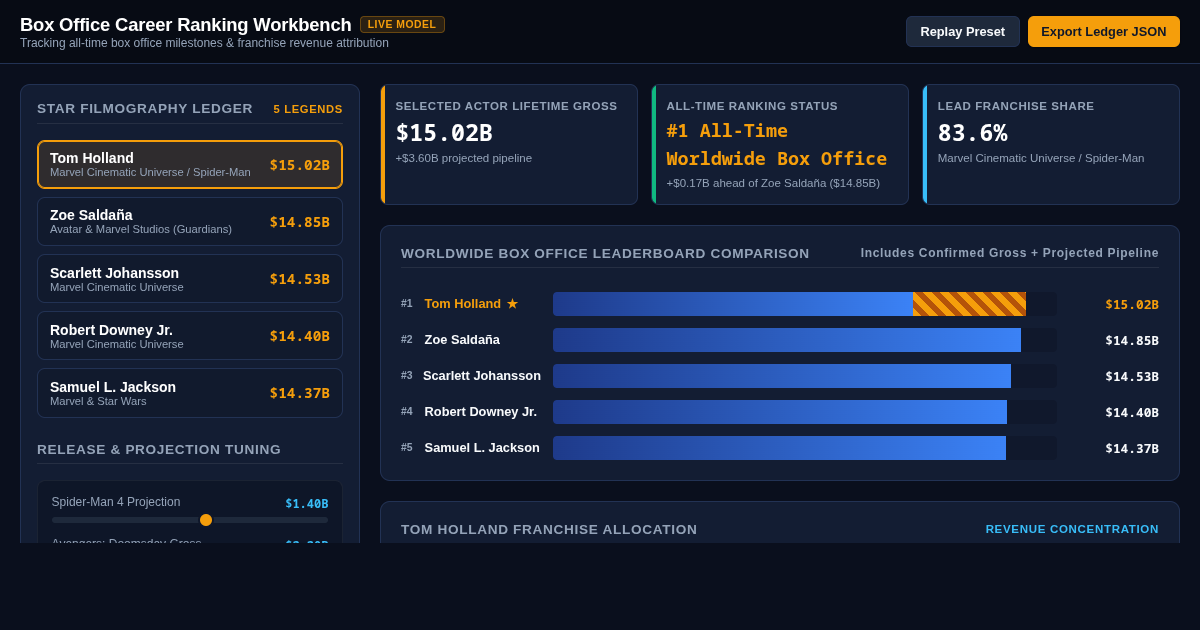This screenshot has width=1200, height=630.
Task: Click the $14.37B leaderboard value
Action: (1132, 448)
